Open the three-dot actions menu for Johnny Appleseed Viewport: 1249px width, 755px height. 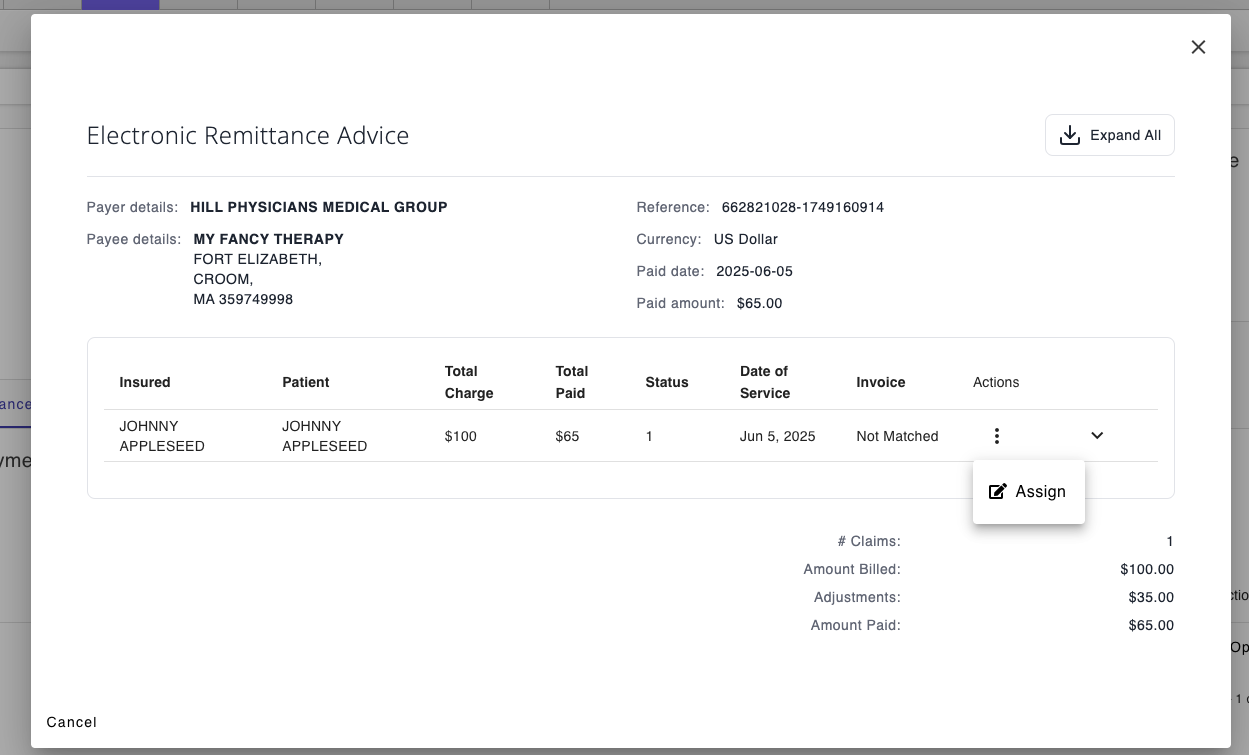tap(996, 436)
